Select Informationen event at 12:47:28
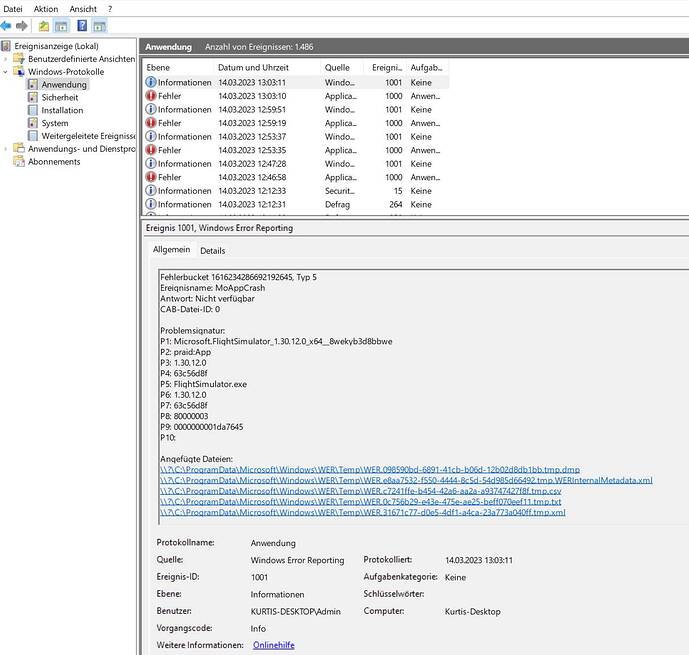The width and height of the screenshot is (689, 655). 297,164
